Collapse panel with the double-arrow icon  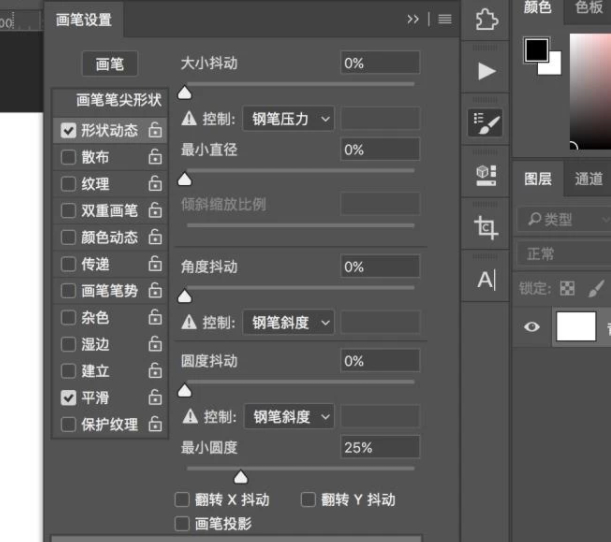point(413,19)
